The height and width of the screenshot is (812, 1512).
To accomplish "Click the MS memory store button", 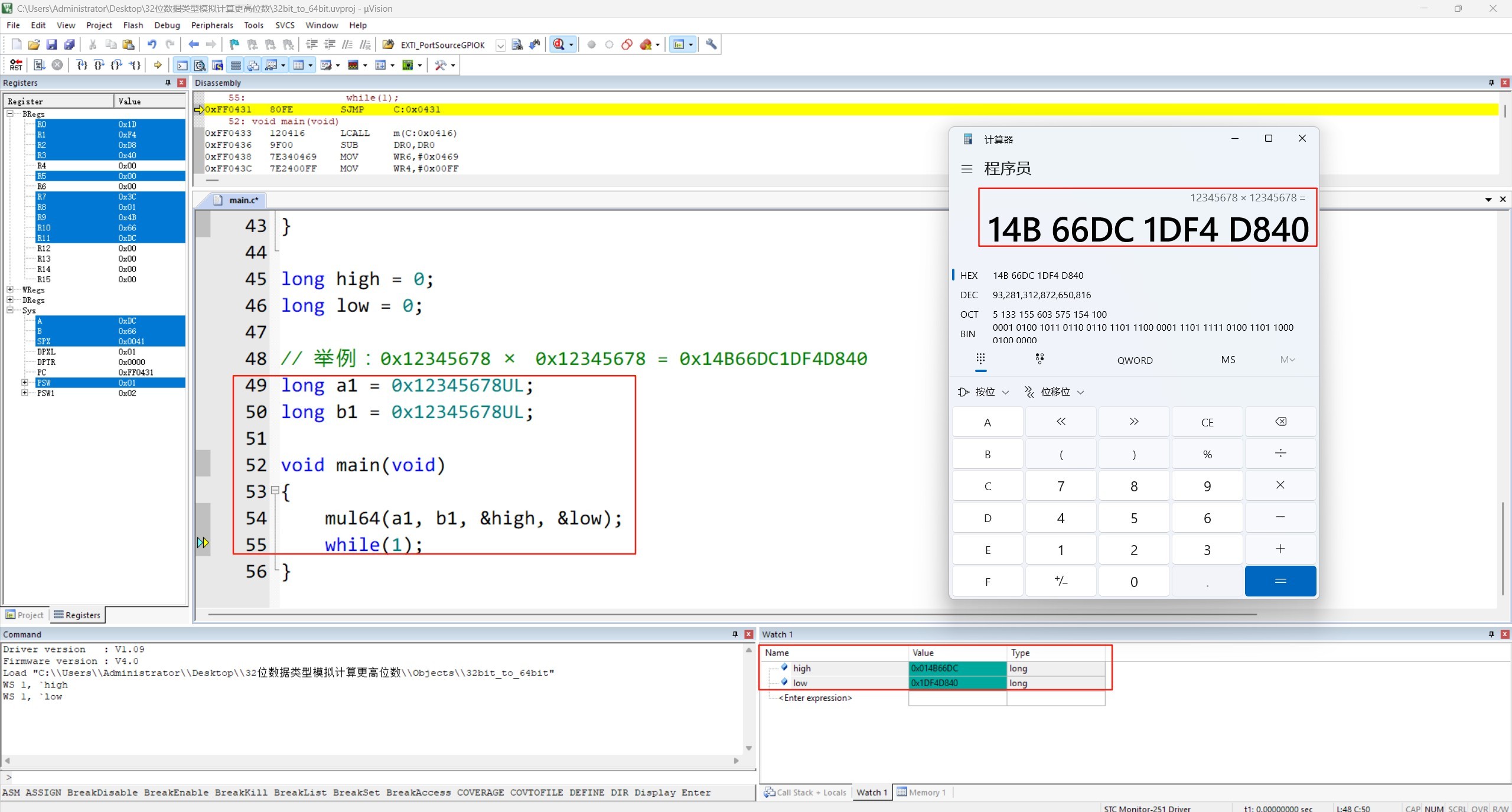I will point(1228,360).
